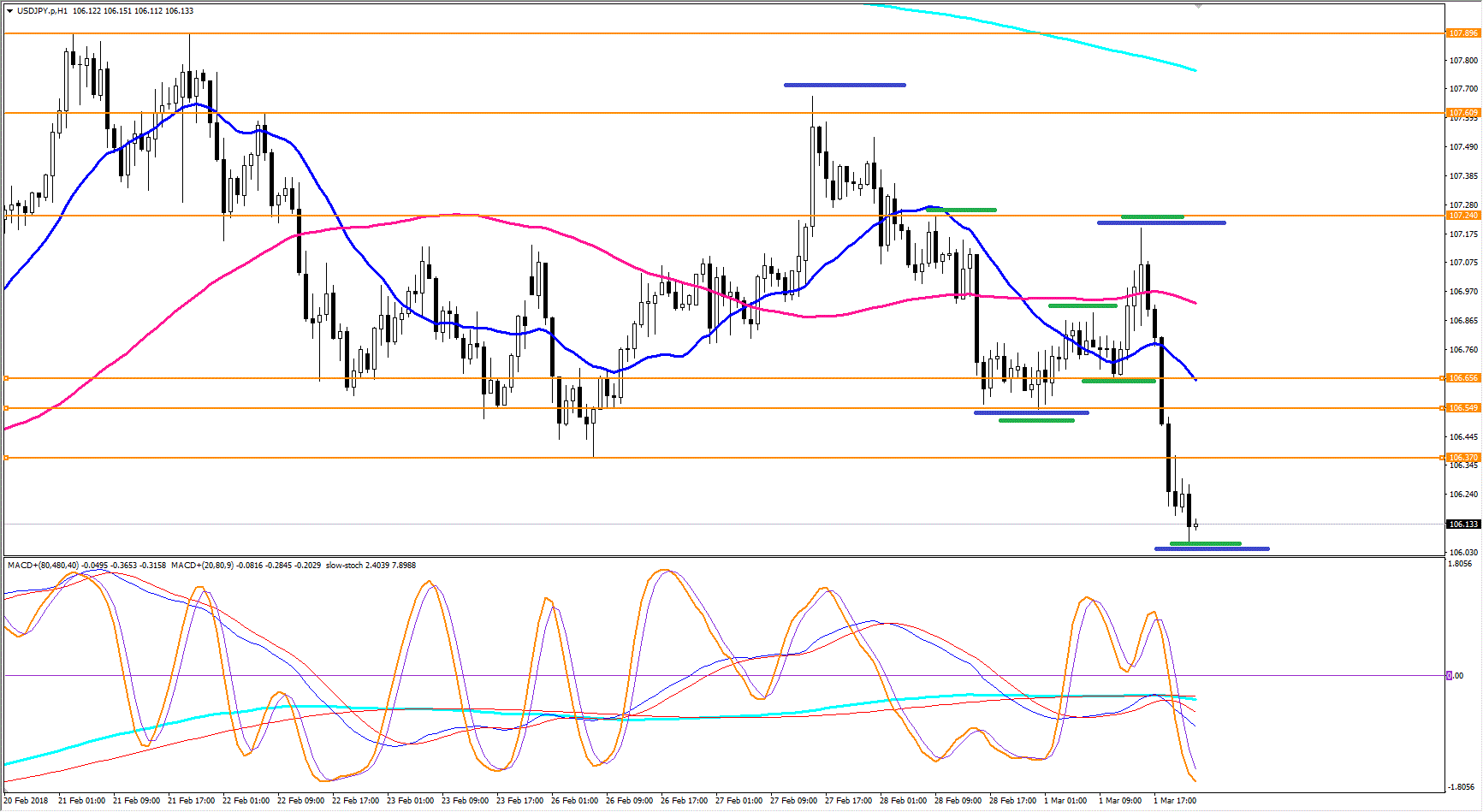Click the current price label 106.133
This screenshot has width=1483, height=812.
click(x=1463, y=525)
